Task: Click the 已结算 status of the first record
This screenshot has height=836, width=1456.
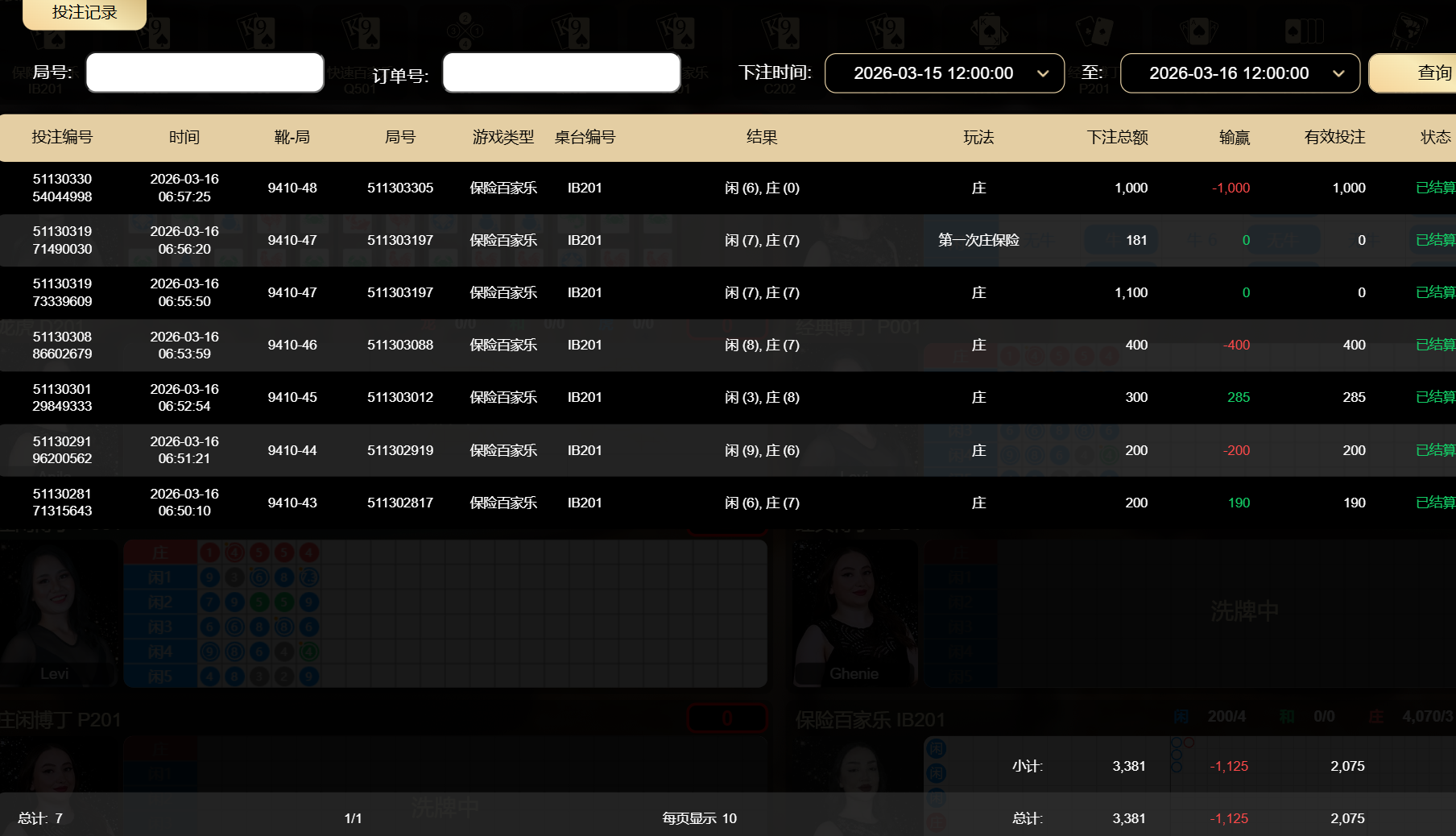Action: pos(1435,188)
